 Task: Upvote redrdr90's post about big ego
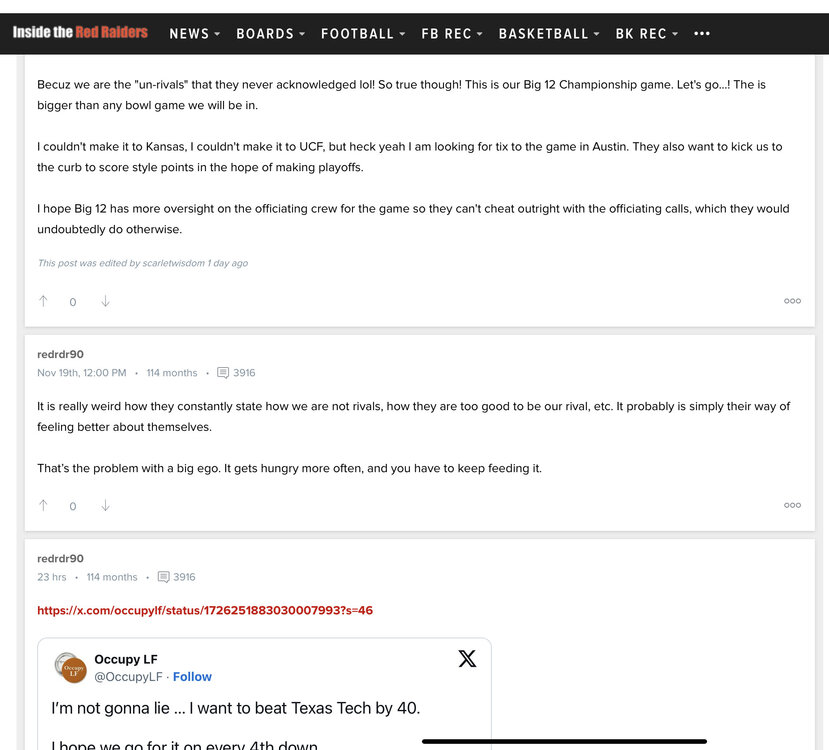point(43,505)
